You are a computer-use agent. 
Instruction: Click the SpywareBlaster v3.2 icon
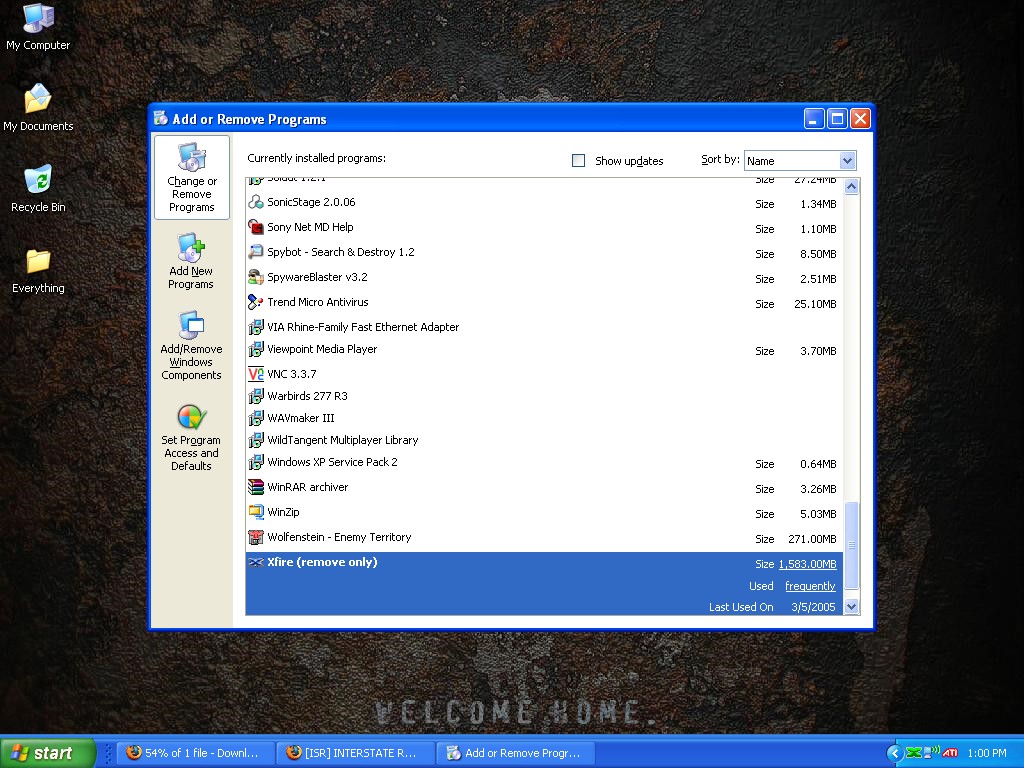coord(255,277)
